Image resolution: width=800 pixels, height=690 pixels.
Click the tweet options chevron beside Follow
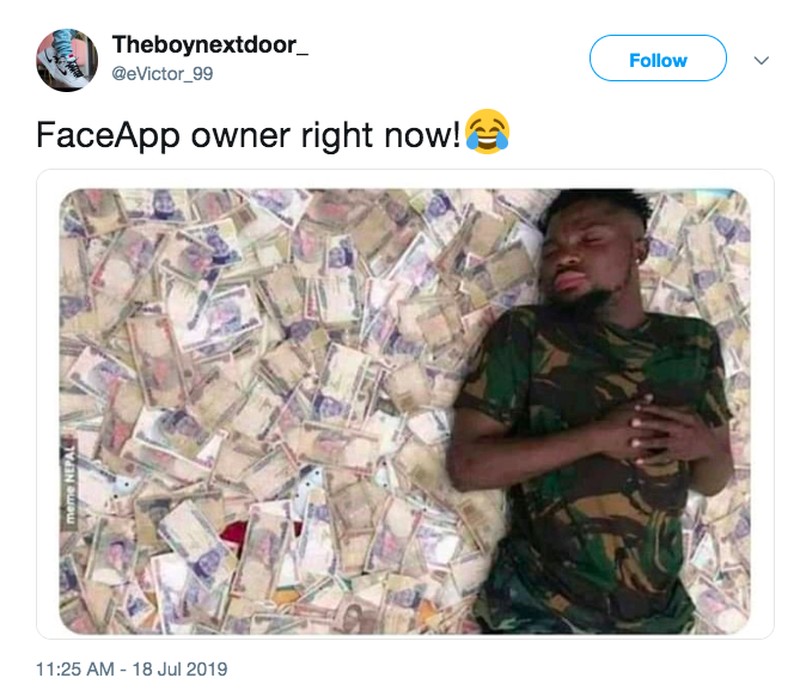(761, 60)
